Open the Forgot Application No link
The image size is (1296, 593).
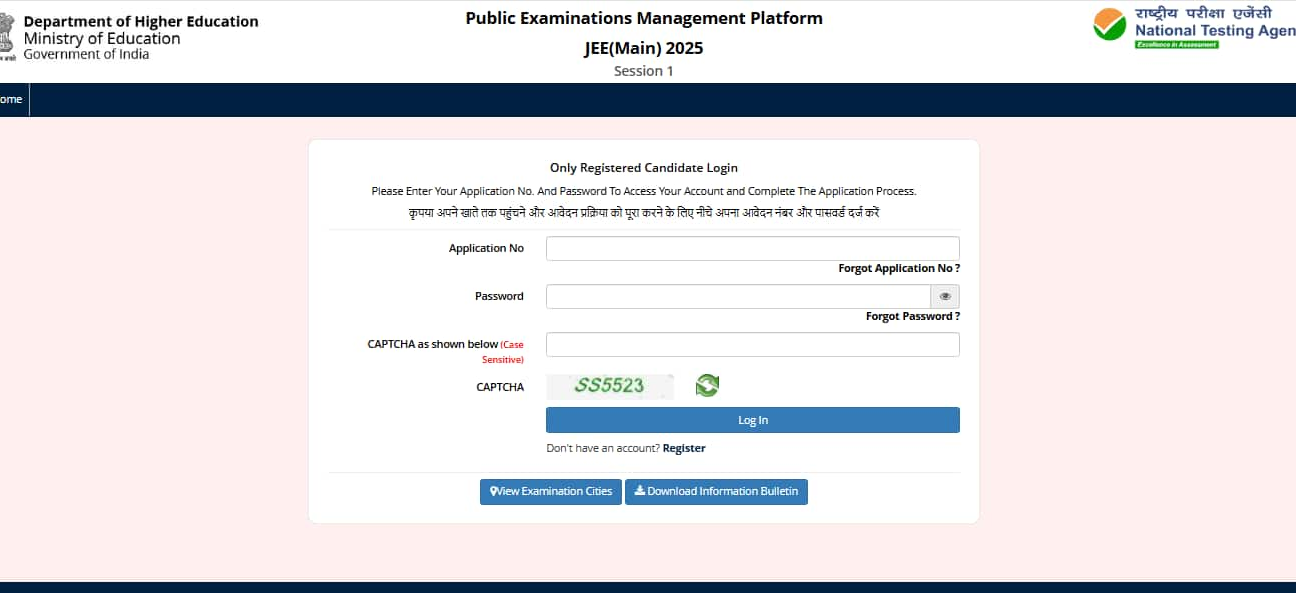coord(898,268)
